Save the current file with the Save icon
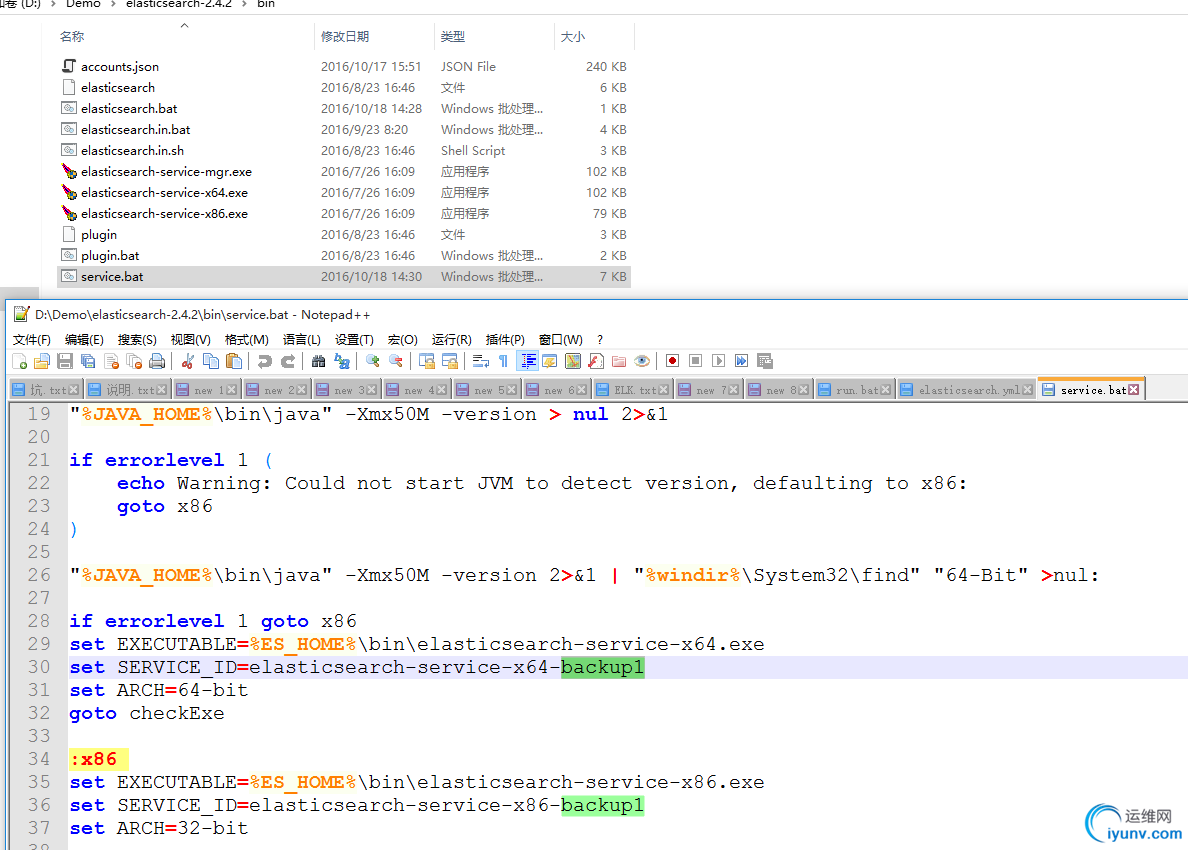 [65, 361]
